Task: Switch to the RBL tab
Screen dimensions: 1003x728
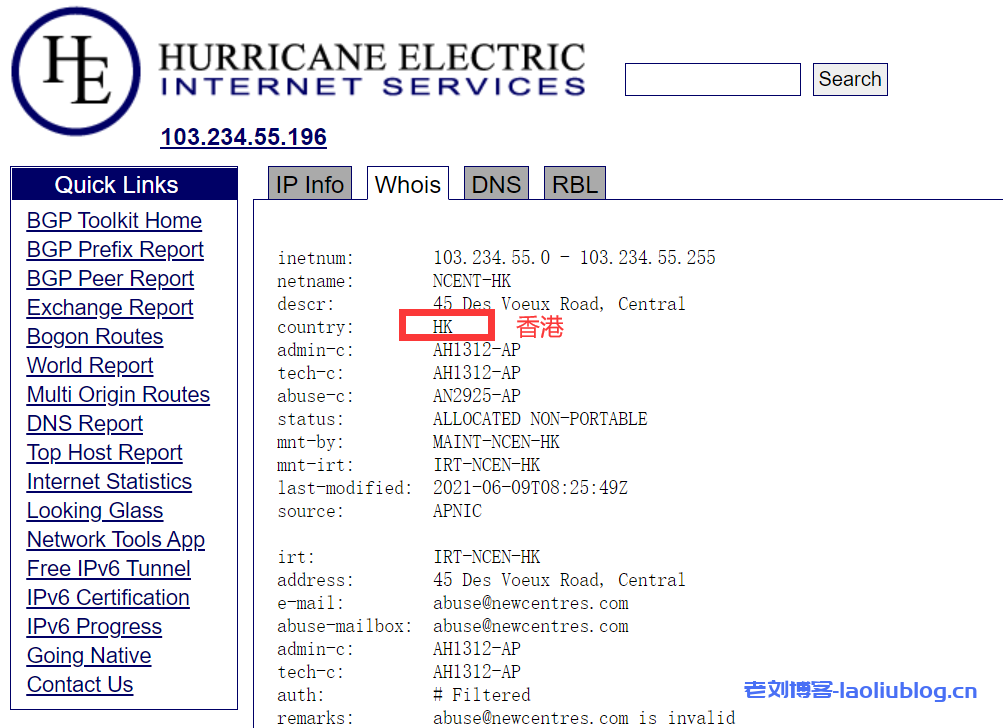Action: tap(575, 185)
